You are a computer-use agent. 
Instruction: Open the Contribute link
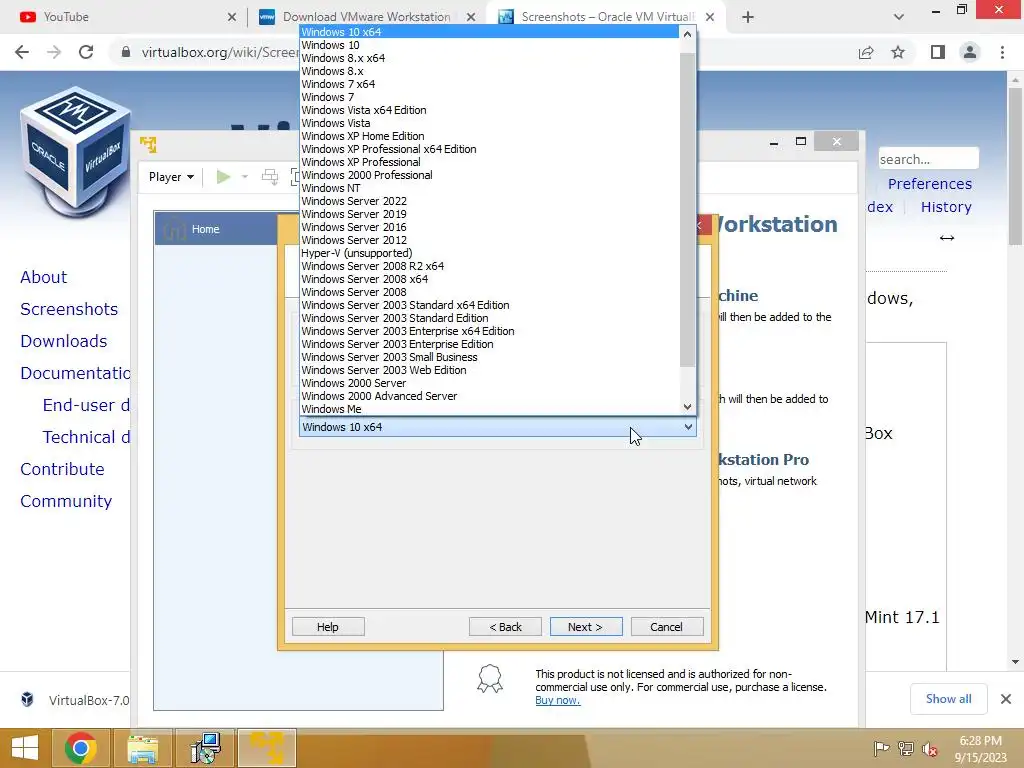62,469
